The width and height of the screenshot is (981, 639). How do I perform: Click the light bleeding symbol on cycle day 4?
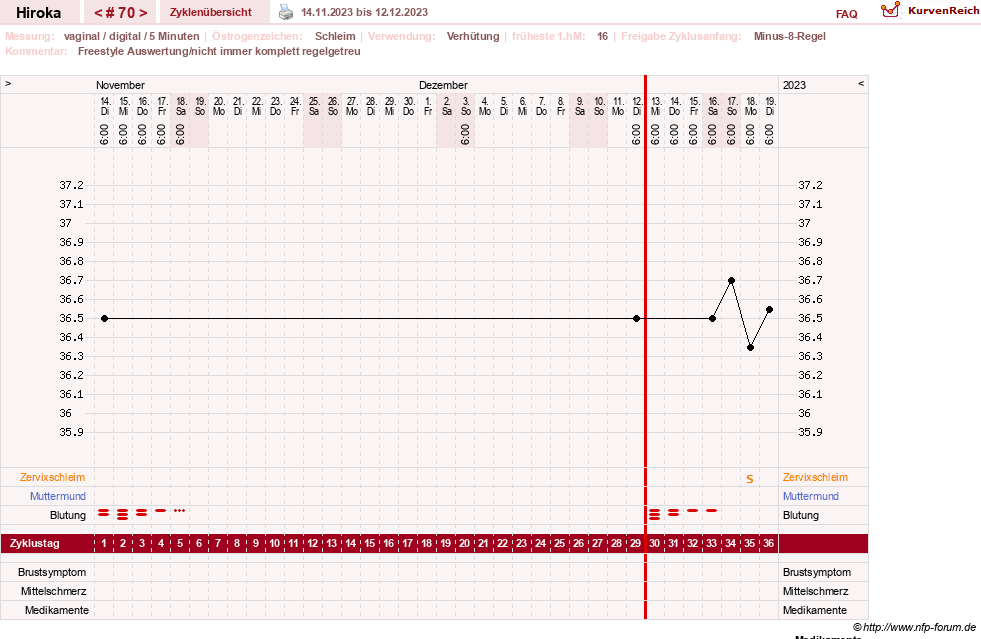[161, 511]
